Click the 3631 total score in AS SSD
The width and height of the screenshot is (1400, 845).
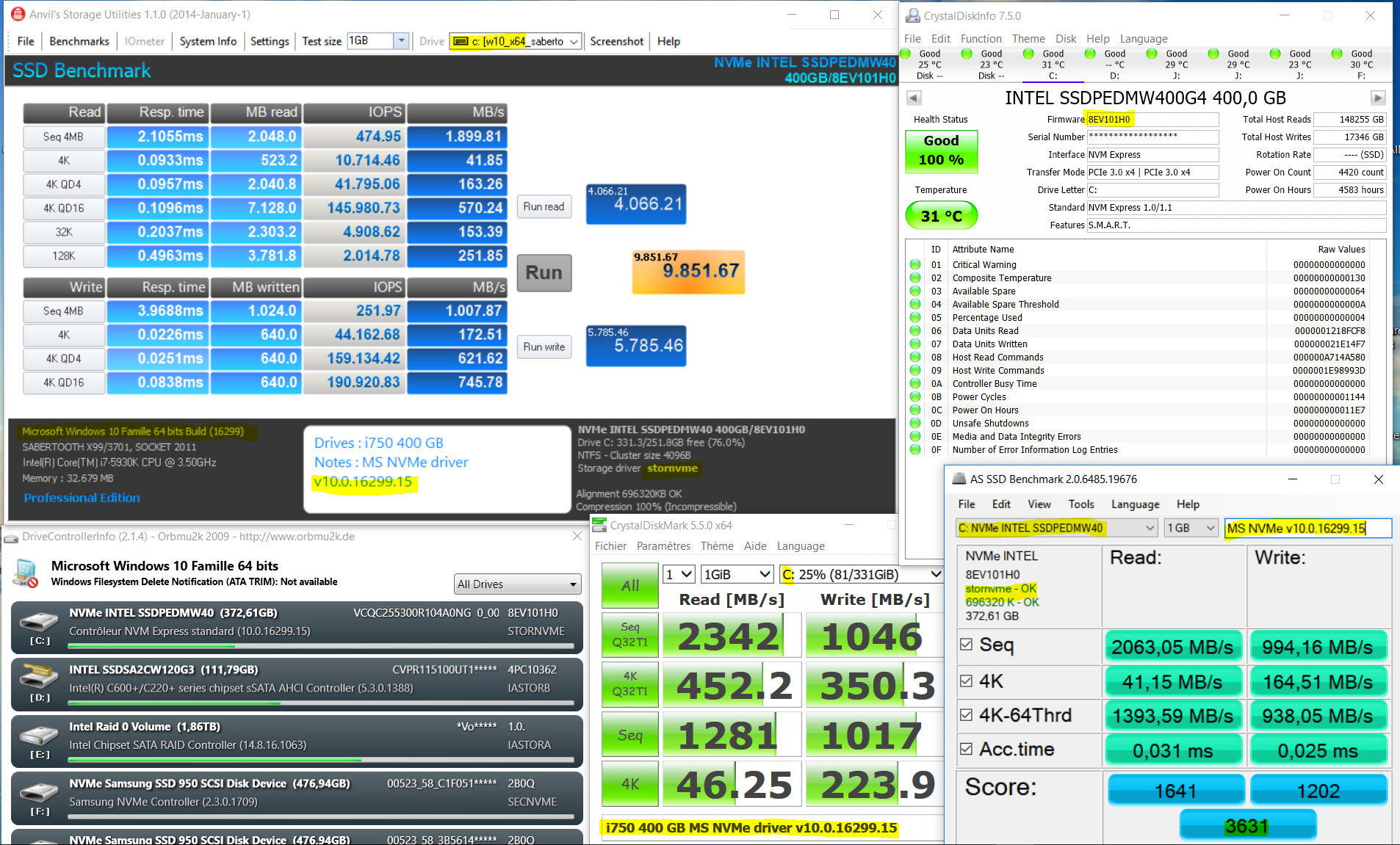click(1247, 826)
